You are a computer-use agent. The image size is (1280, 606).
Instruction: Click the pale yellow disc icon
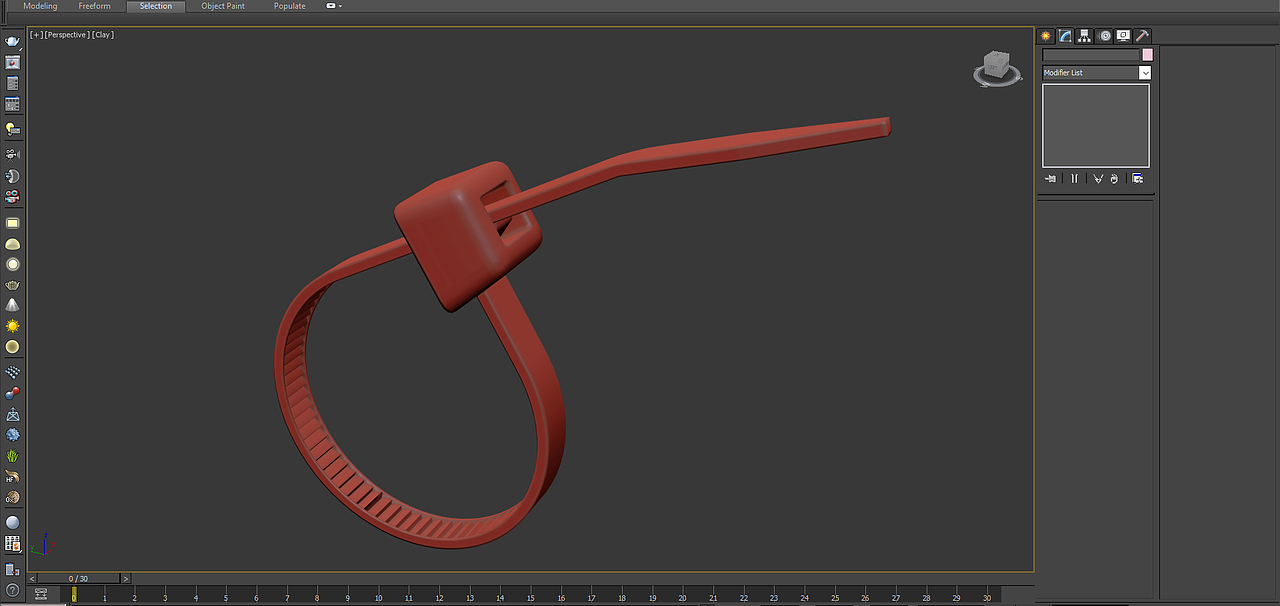coord(12,346)
